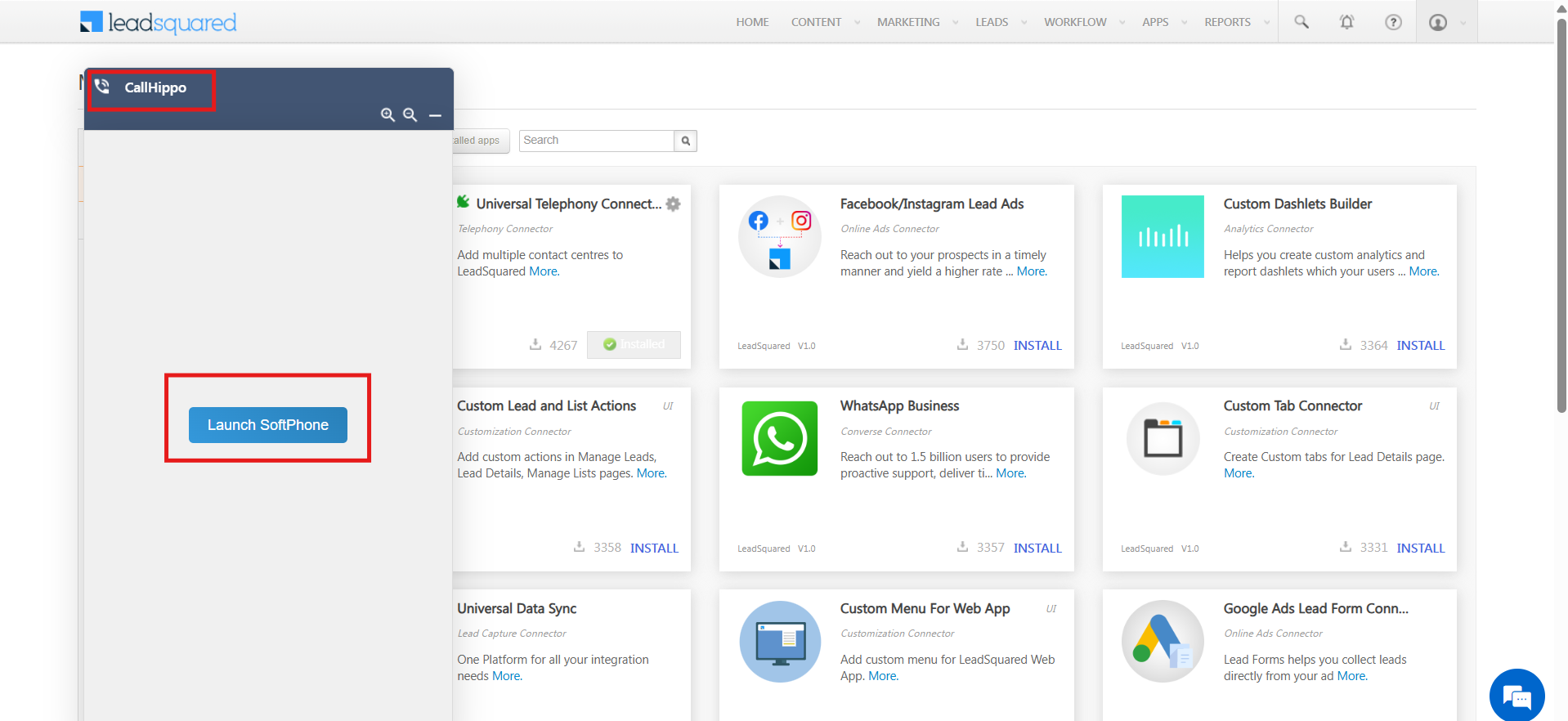The width and height of the screenshot is (1568, 721).
Task: Open Universal Telephony Connector settings gear
Action: [673, 204]
